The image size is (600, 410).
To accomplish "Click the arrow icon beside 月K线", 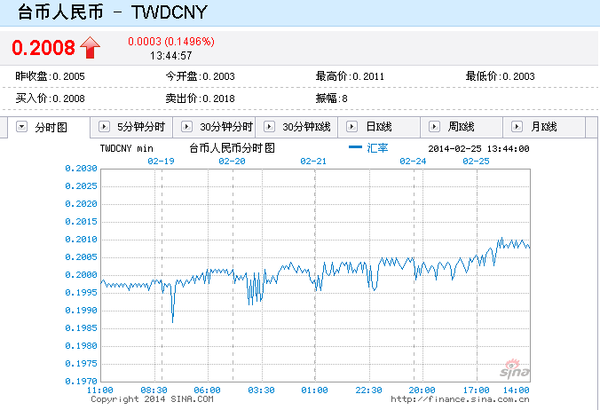I will 515,127.
